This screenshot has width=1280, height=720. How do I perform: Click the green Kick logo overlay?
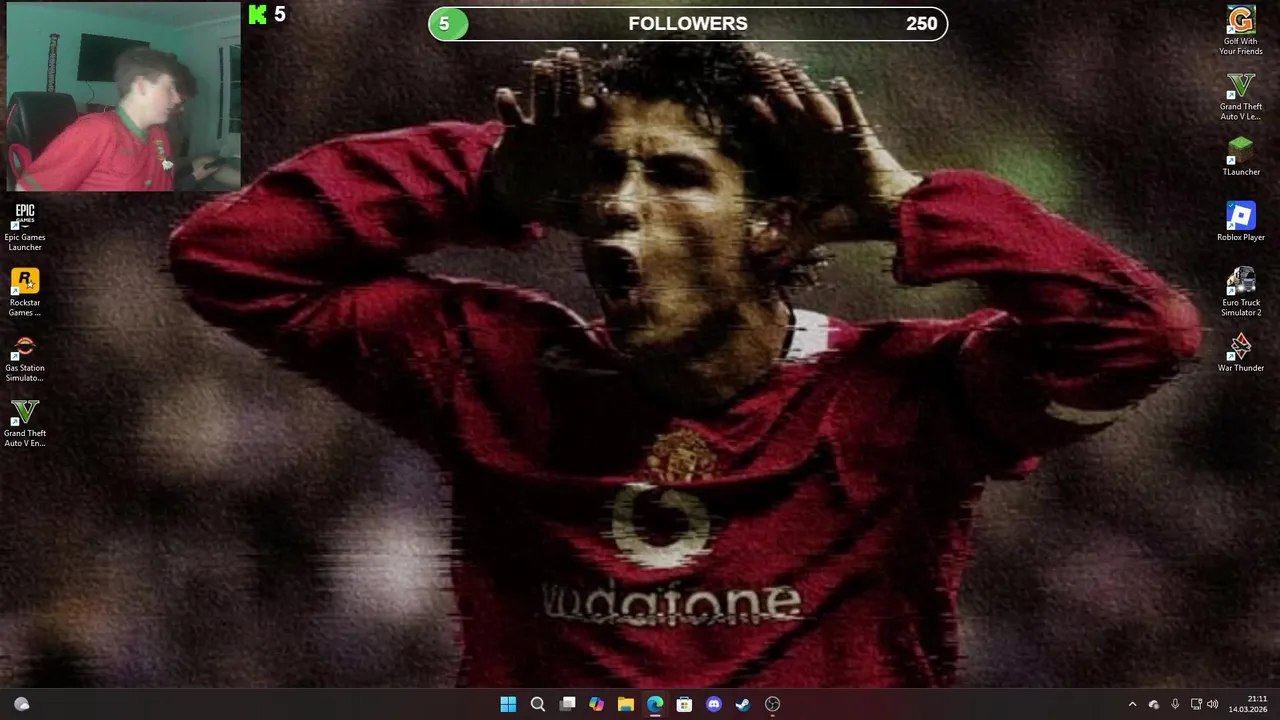click(x=258, y=14)
